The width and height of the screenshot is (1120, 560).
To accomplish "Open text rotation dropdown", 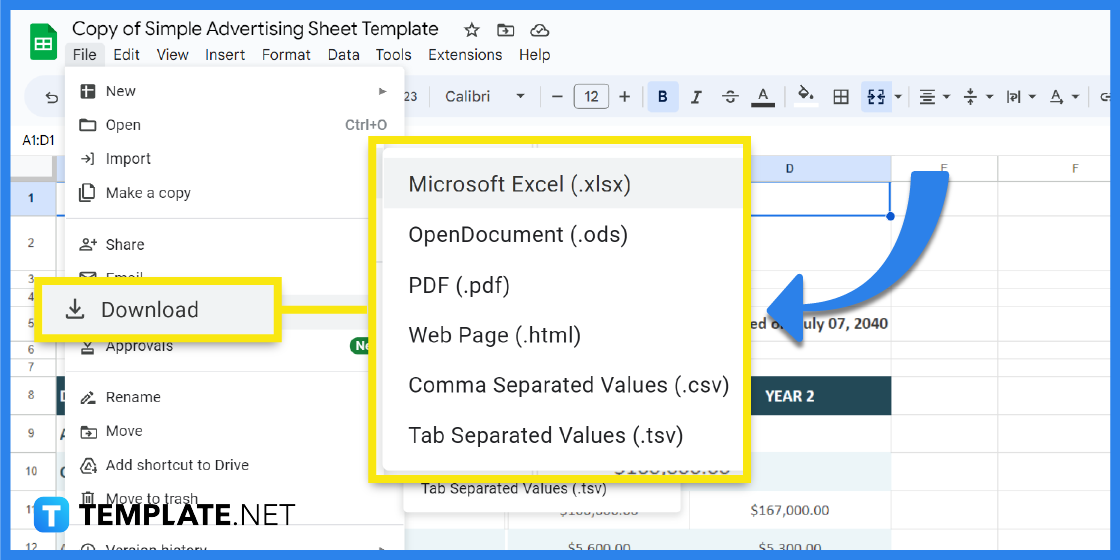I will (1064, 96).
